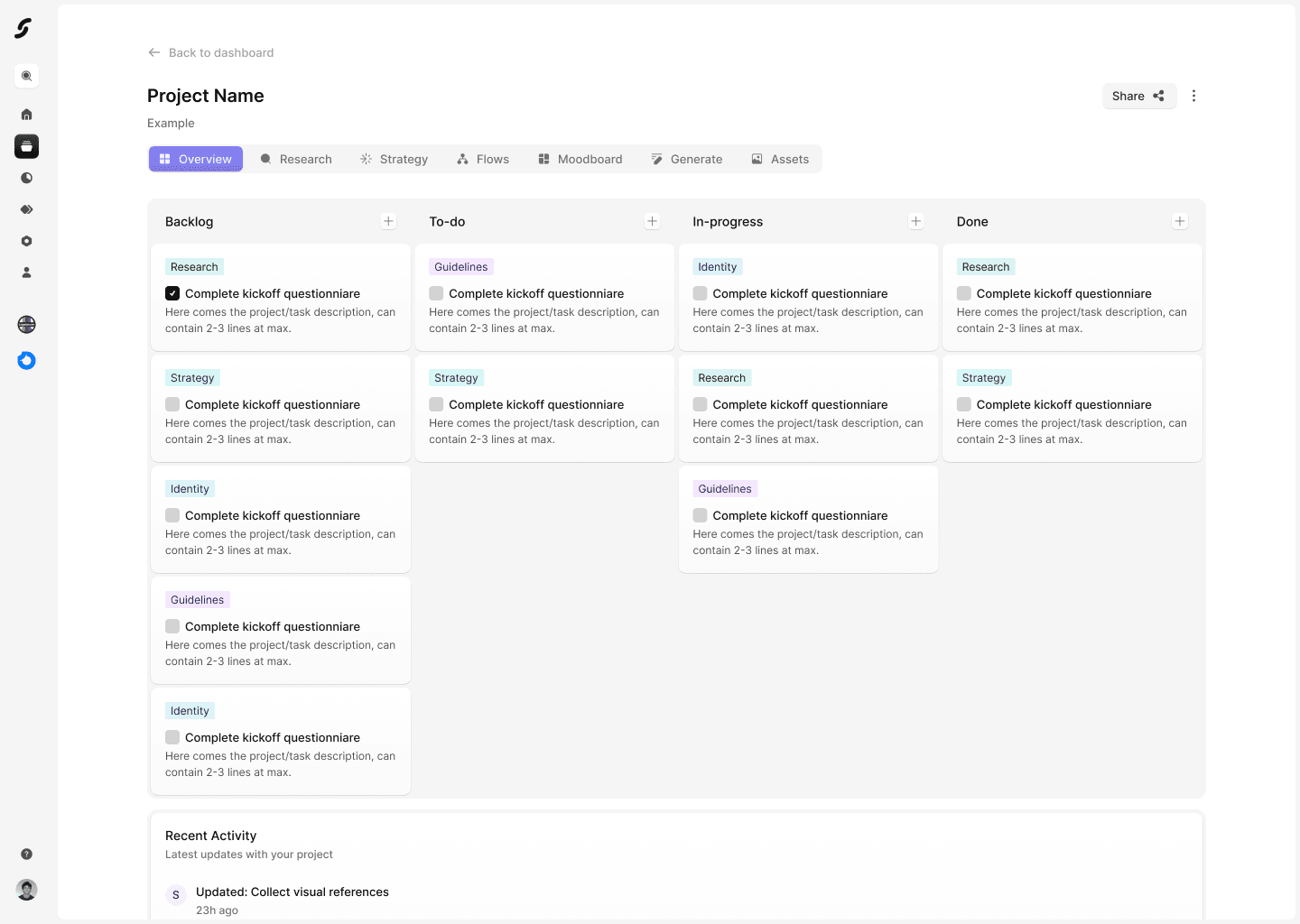Screen dimensions: 1300x924
Task: Open the search icon in sidebar
Action: point(26,76)
